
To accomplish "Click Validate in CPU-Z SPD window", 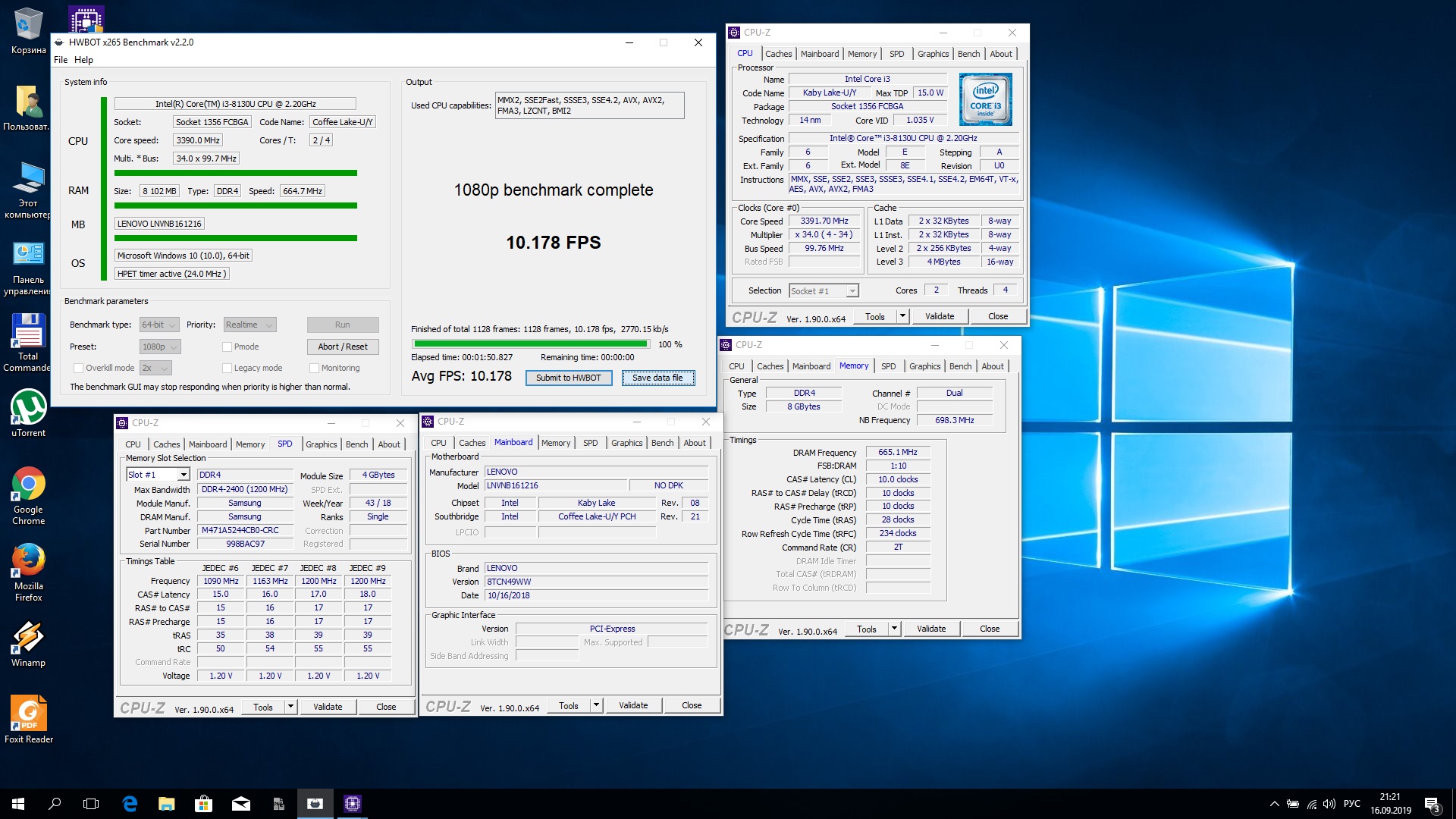I will [x=328, y=707].
